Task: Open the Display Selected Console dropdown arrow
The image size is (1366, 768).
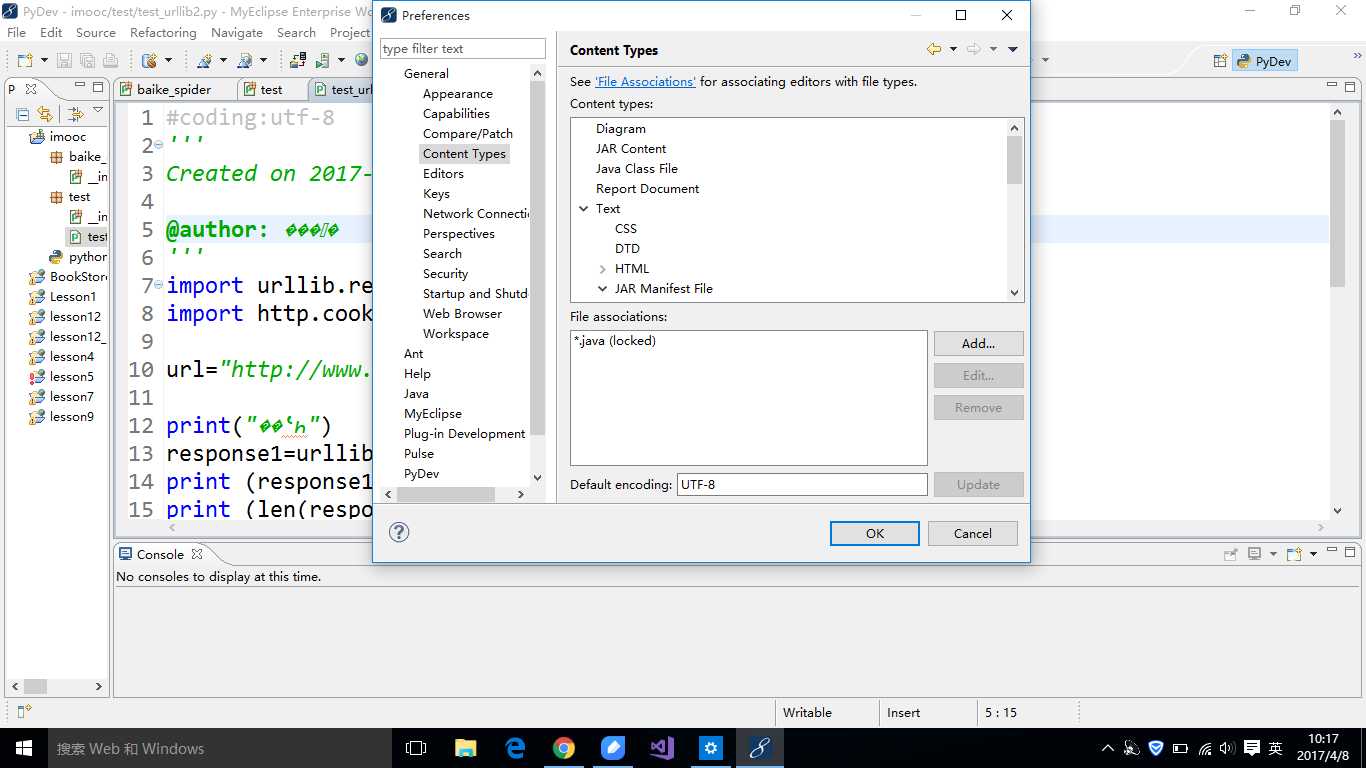Action: tap(1272, 554)
